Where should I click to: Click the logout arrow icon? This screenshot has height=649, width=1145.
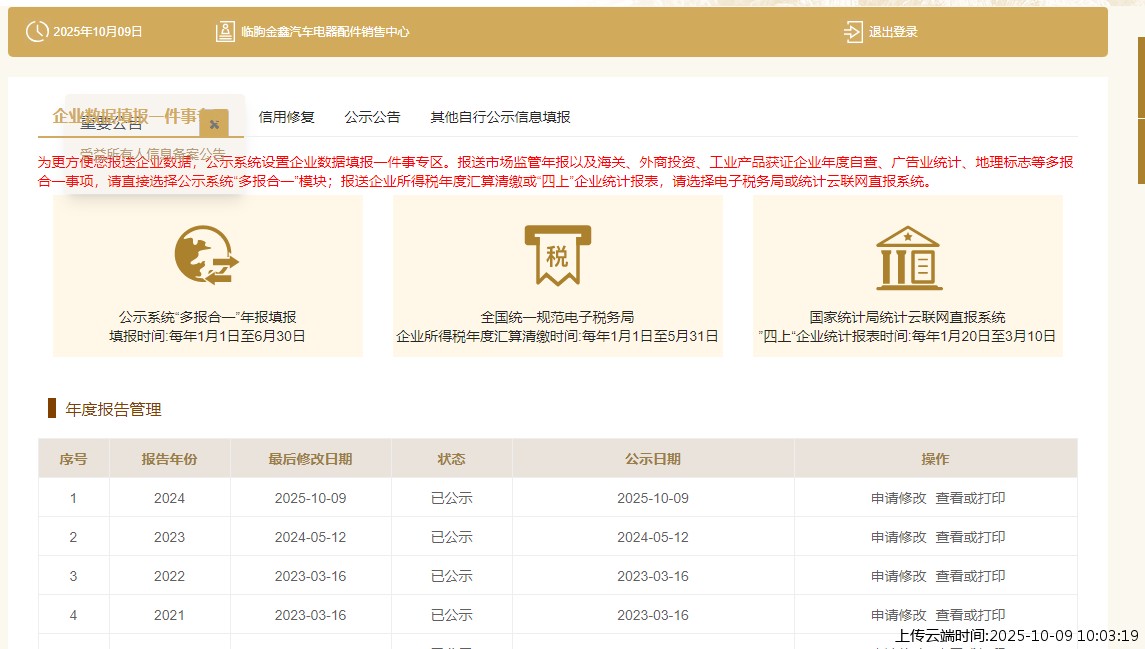click(853, 31)
